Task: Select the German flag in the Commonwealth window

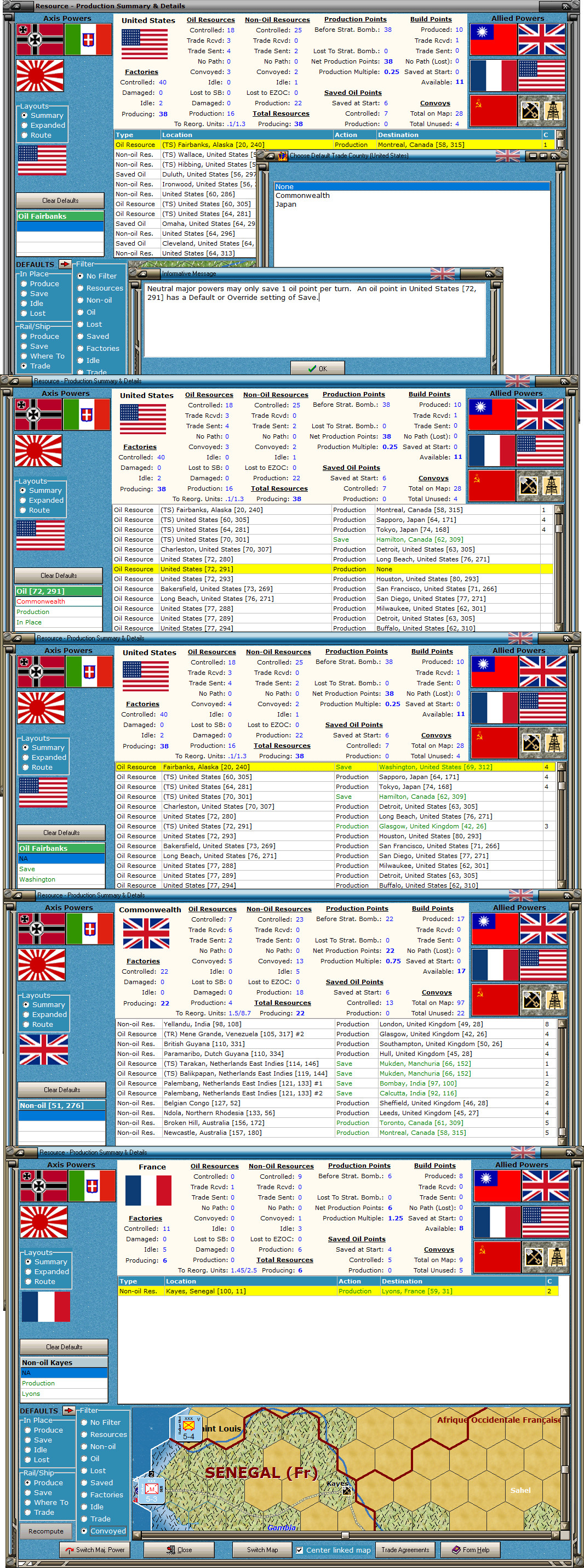Action: (x=42, y=929)
